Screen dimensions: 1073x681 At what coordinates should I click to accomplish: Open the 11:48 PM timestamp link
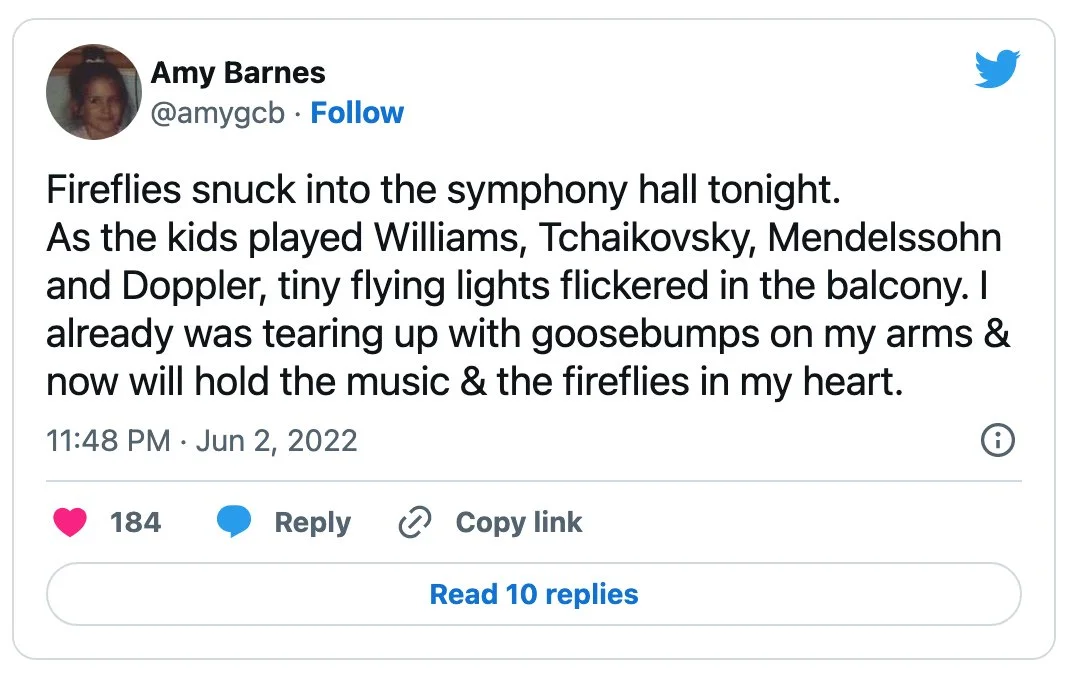click(108, 441)
